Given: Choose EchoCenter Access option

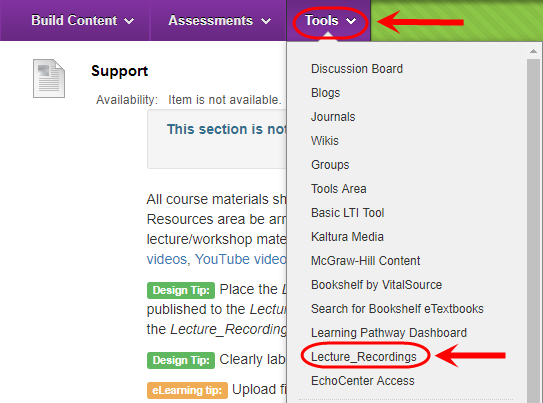Looking at the screenshot, I should pos(363,381).
